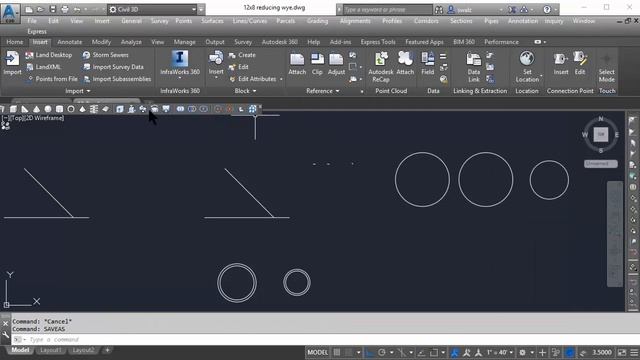Open the Home ribbon tab
Screen dimensions: 640x360
click(15, 42)
